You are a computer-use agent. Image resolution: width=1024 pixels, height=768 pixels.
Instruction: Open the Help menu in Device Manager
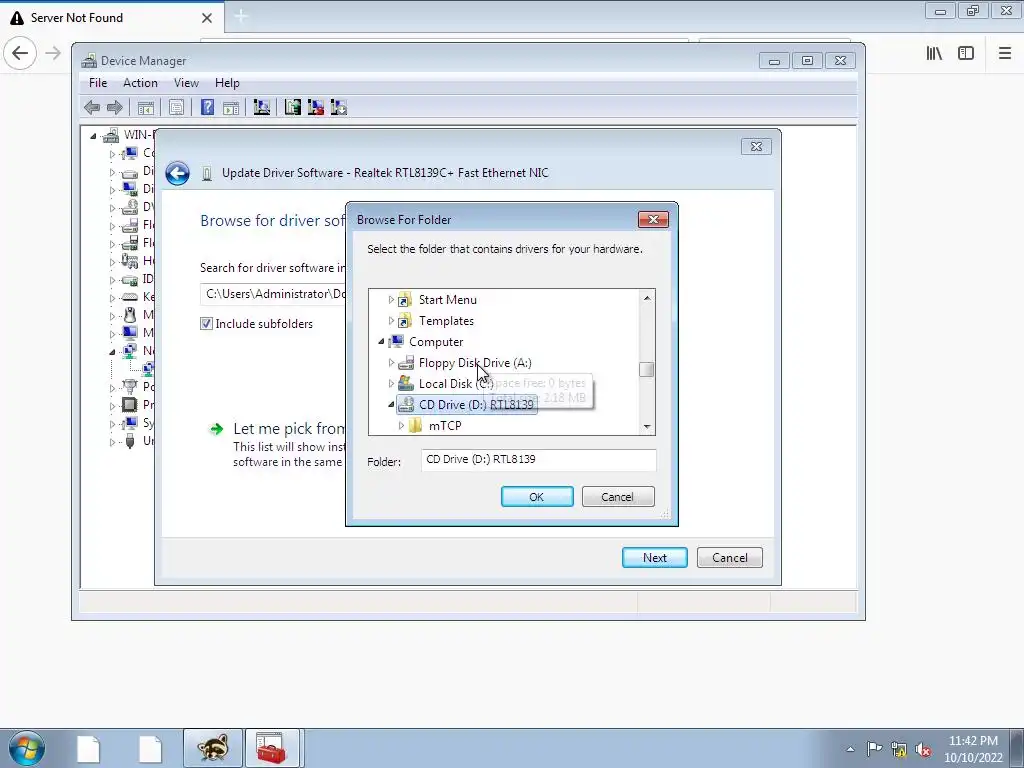coord(227,83)
